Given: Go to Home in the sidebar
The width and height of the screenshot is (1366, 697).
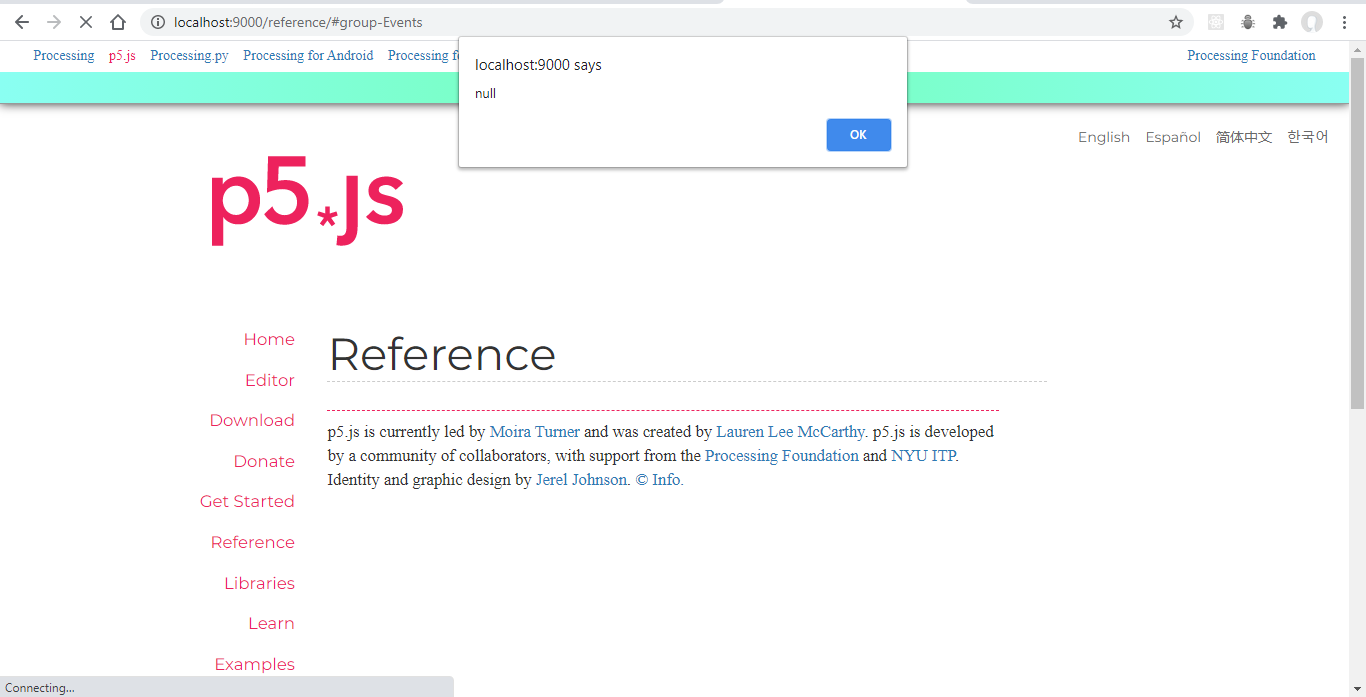Looking at the screenshot, I should (x=269, y=340).
